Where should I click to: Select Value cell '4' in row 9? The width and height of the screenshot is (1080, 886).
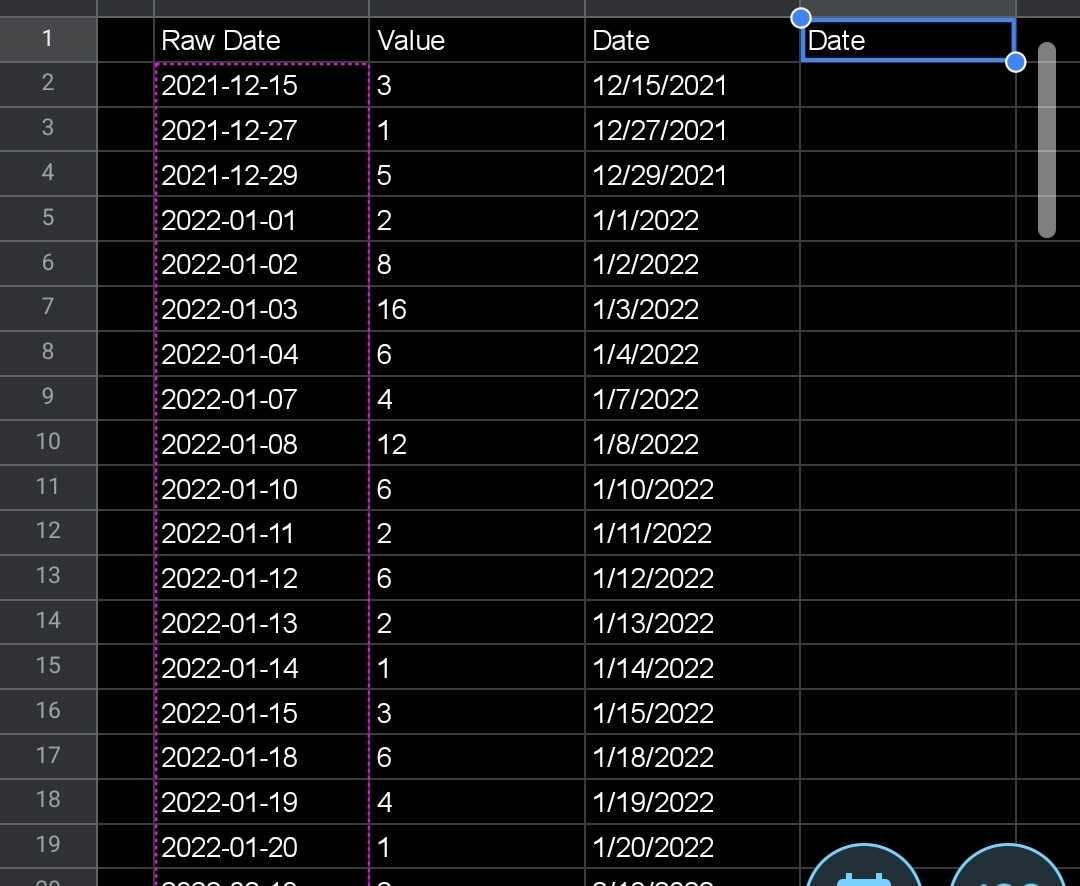pyautogui.click(x=477, y=399)
